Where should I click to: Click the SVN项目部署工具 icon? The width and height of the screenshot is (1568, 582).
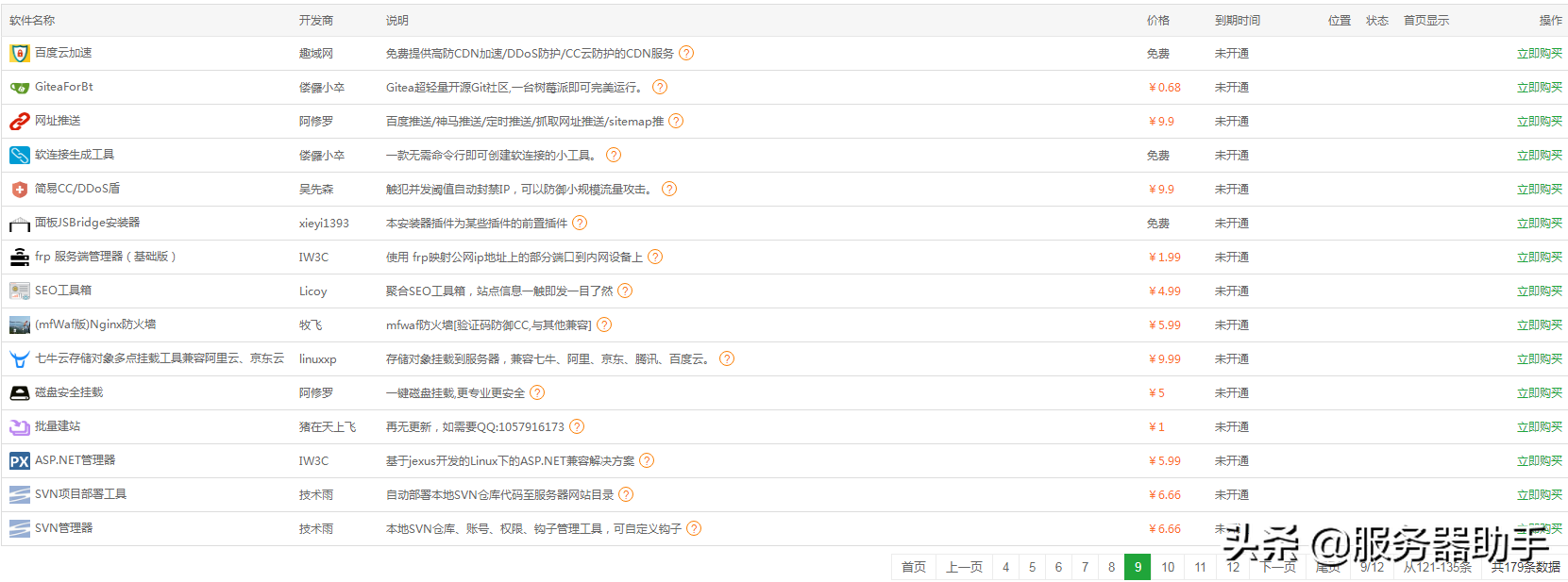(x=20, y=495)
